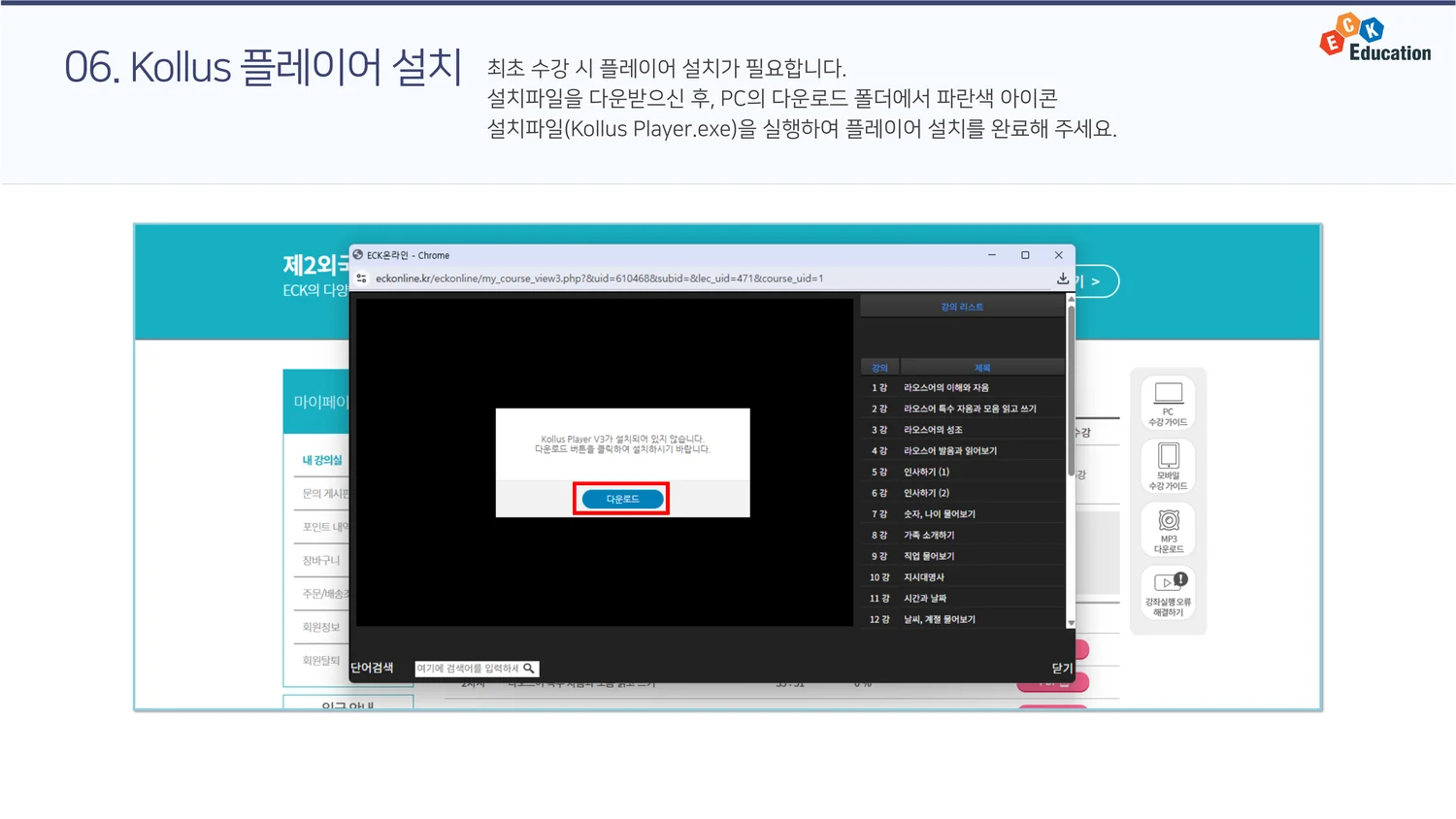Click the lecture list scrollbar up arrow
Screen dimensions: 1456x819
pos(1071,300)
